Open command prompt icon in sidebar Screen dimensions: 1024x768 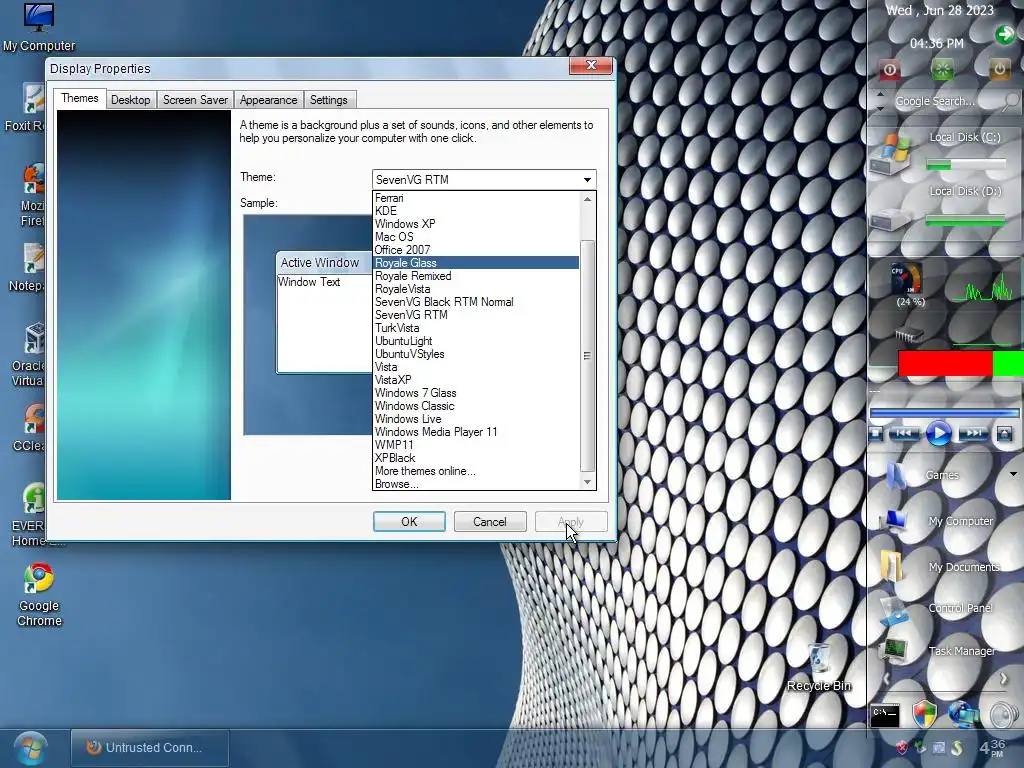point(886,715)
